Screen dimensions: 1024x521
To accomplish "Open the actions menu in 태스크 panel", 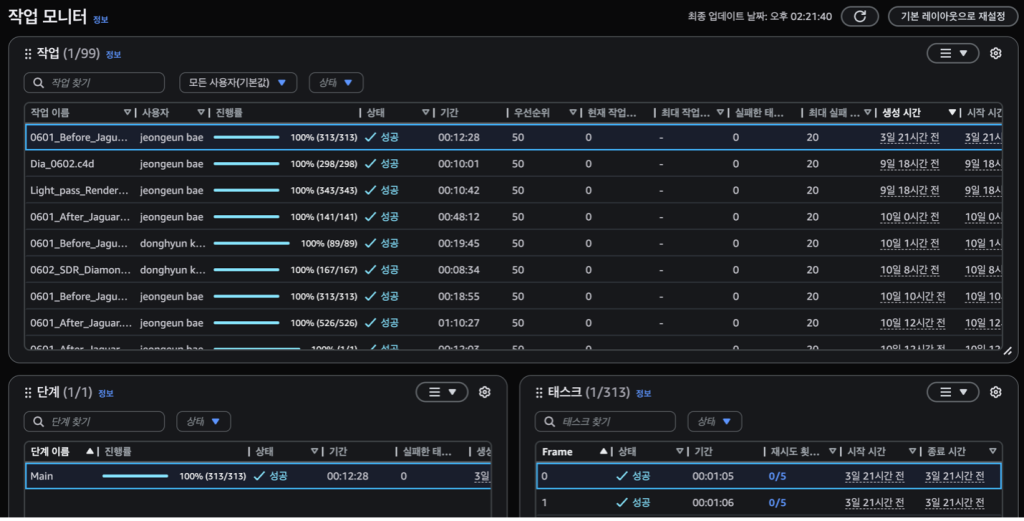I will point(951,392).
